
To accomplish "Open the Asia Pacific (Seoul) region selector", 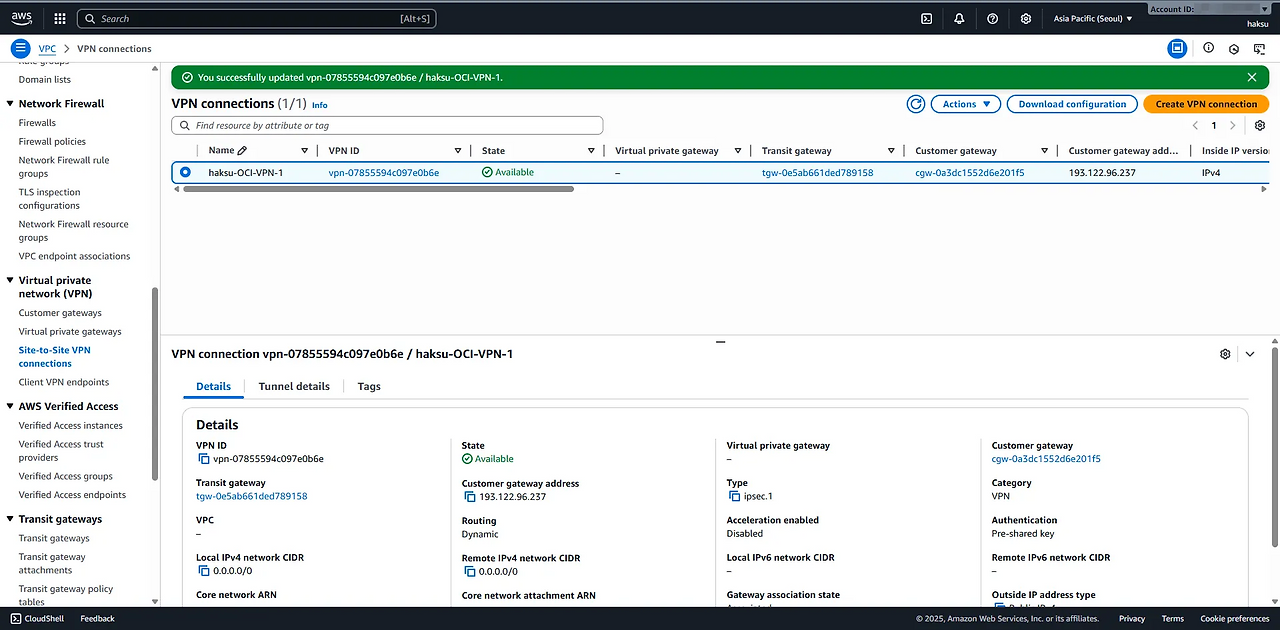I will click(1093, 18).
